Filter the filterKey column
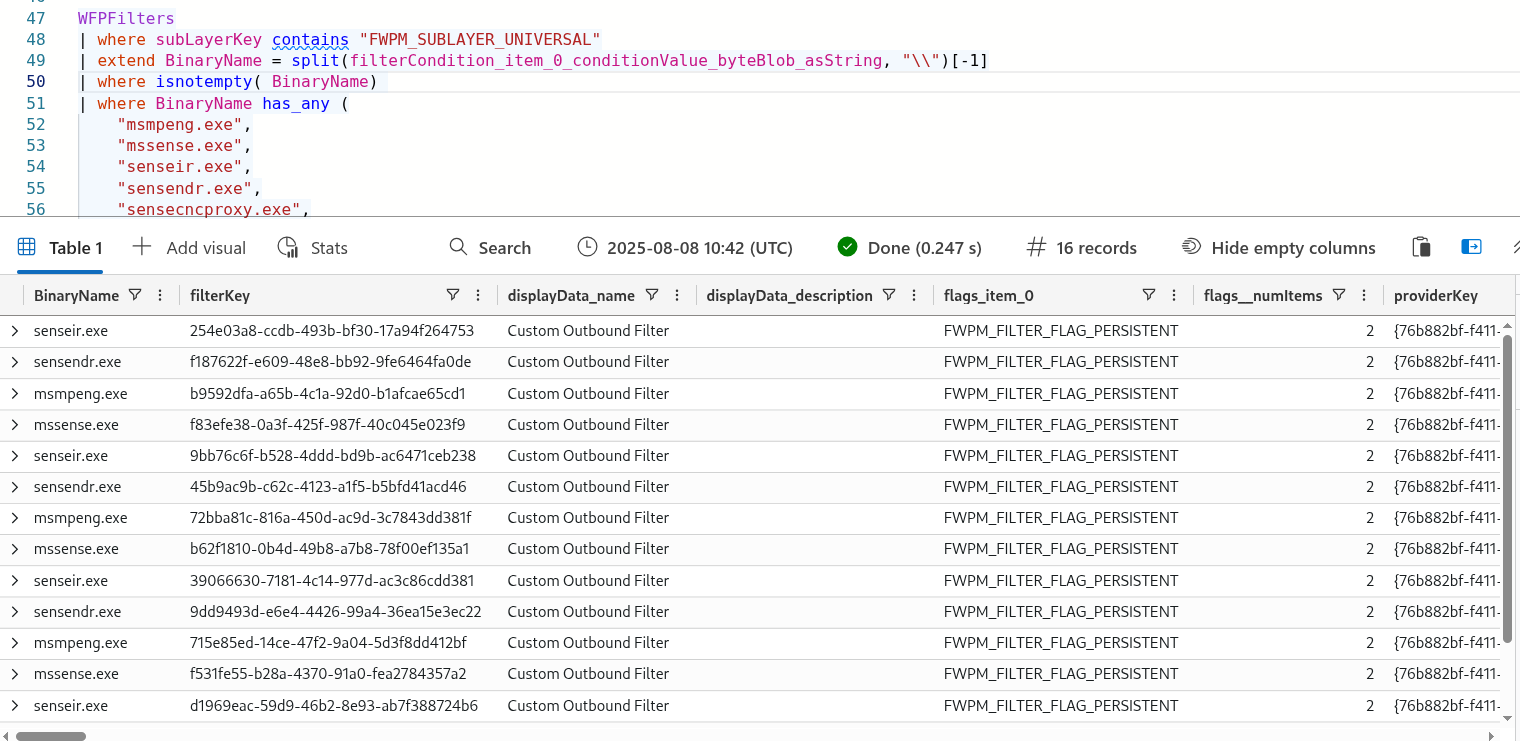 [452, 295]
